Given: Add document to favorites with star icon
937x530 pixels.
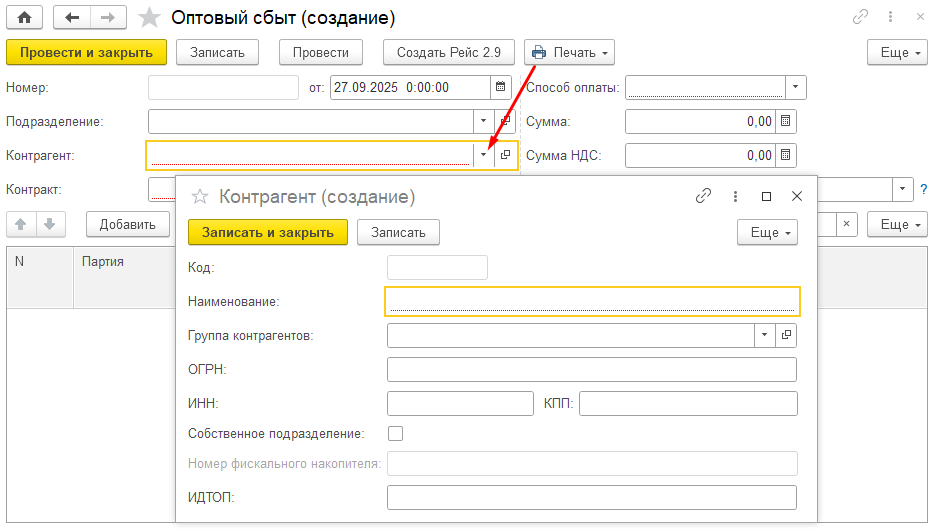Looking at the screenshot, I should coord(149,18).
